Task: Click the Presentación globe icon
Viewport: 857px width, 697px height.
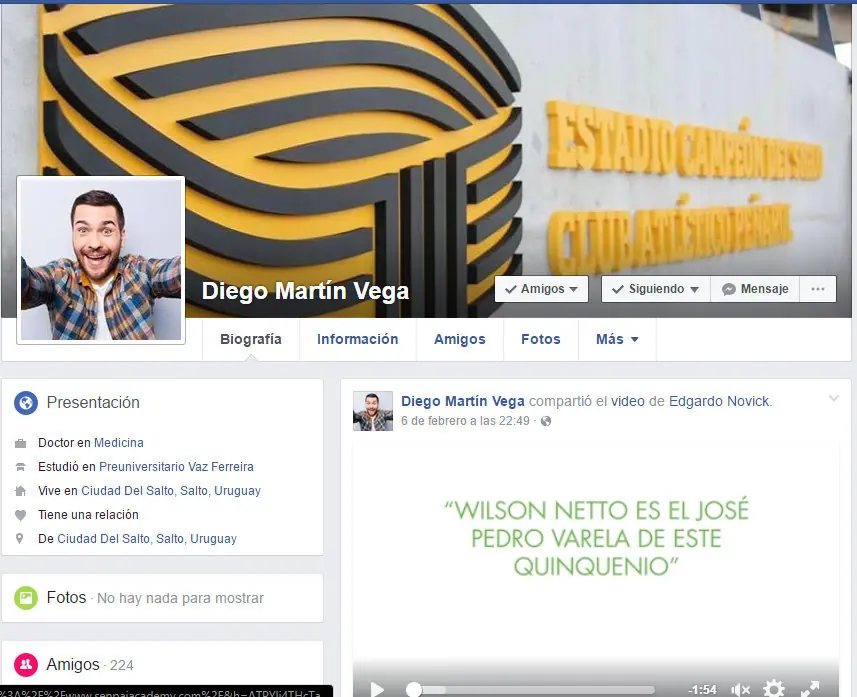Action: click(26, 403)
